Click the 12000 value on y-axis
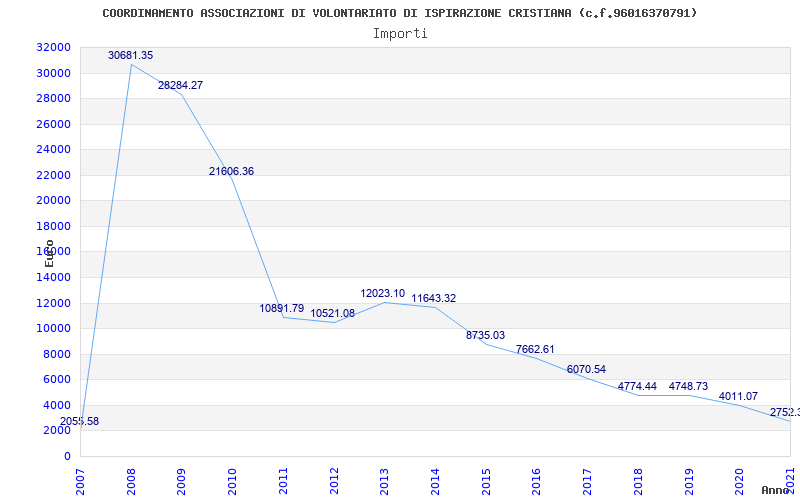This screenshot has width=800, height=500. point(54,303)
